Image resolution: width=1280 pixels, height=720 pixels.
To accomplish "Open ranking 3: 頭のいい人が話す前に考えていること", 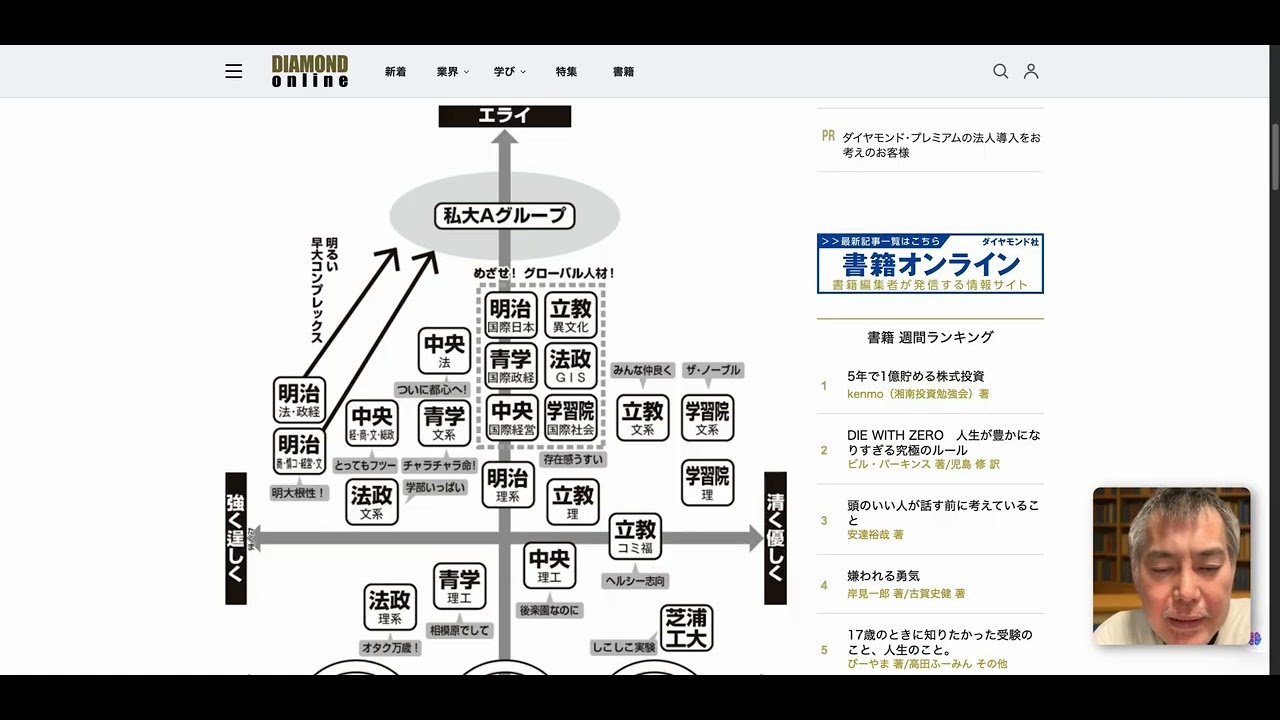I will pos(943,513).
